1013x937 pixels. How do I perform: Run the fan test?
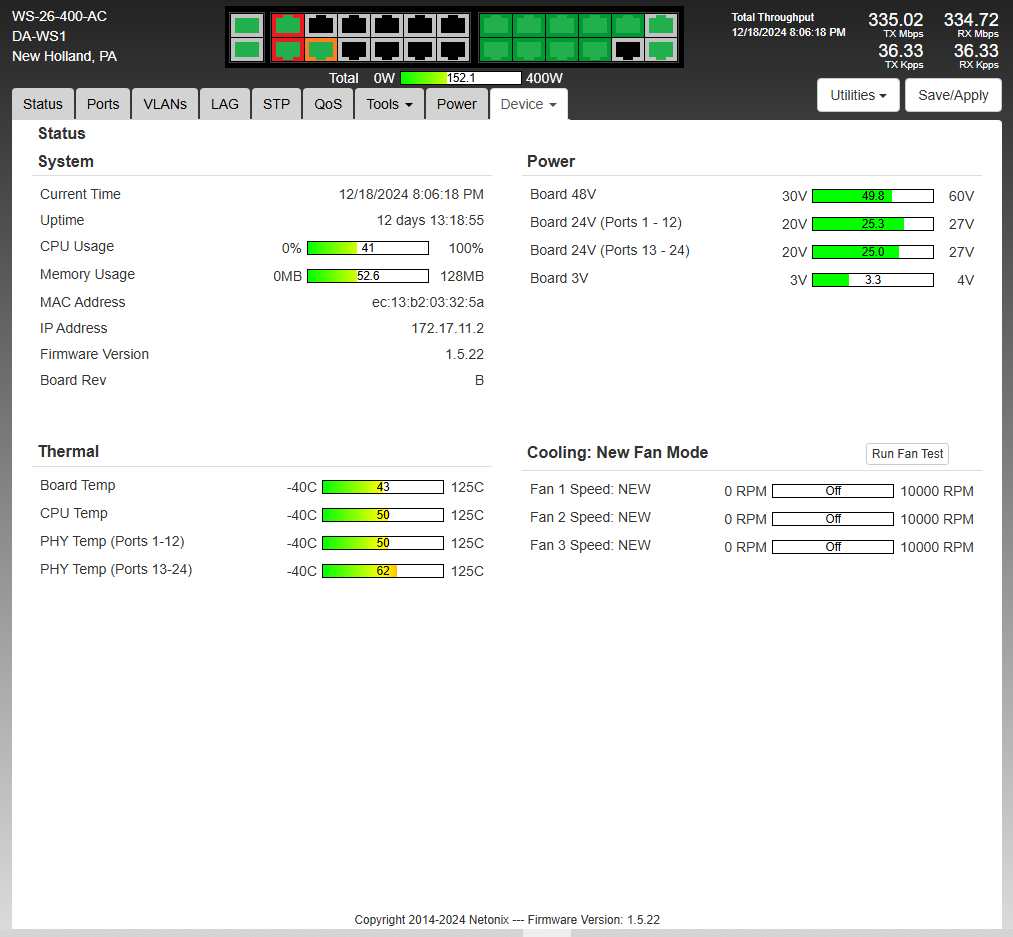pyautogui.click(x=907, y=454)
